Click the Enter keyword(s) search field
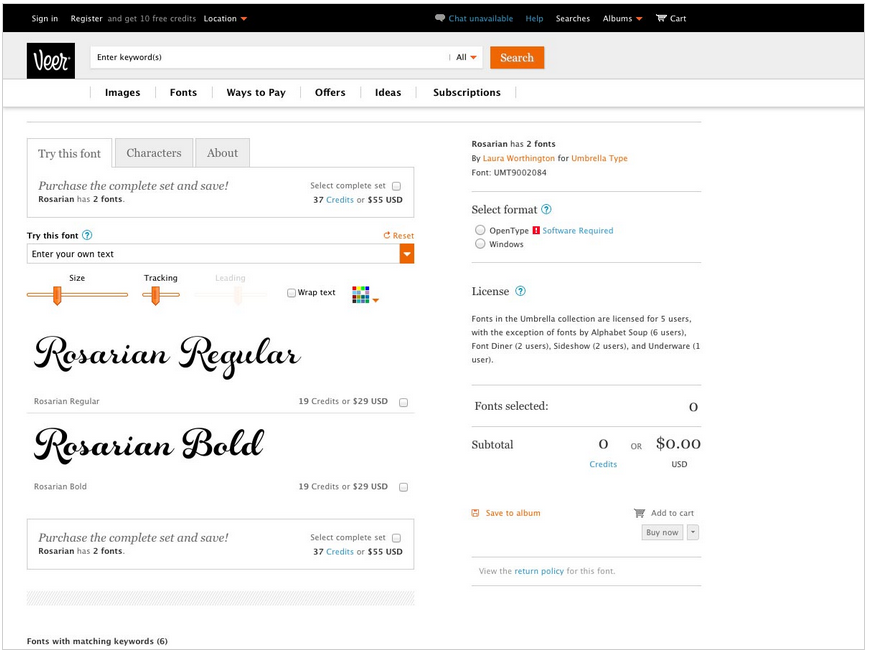 click(270, 57)
